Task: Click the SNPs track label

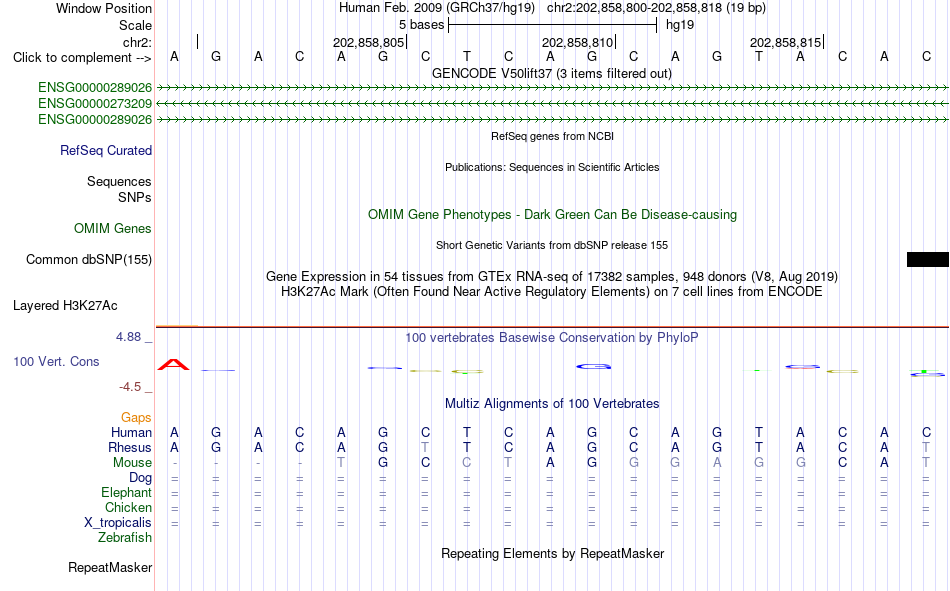Action: click(x=135, y=198)
